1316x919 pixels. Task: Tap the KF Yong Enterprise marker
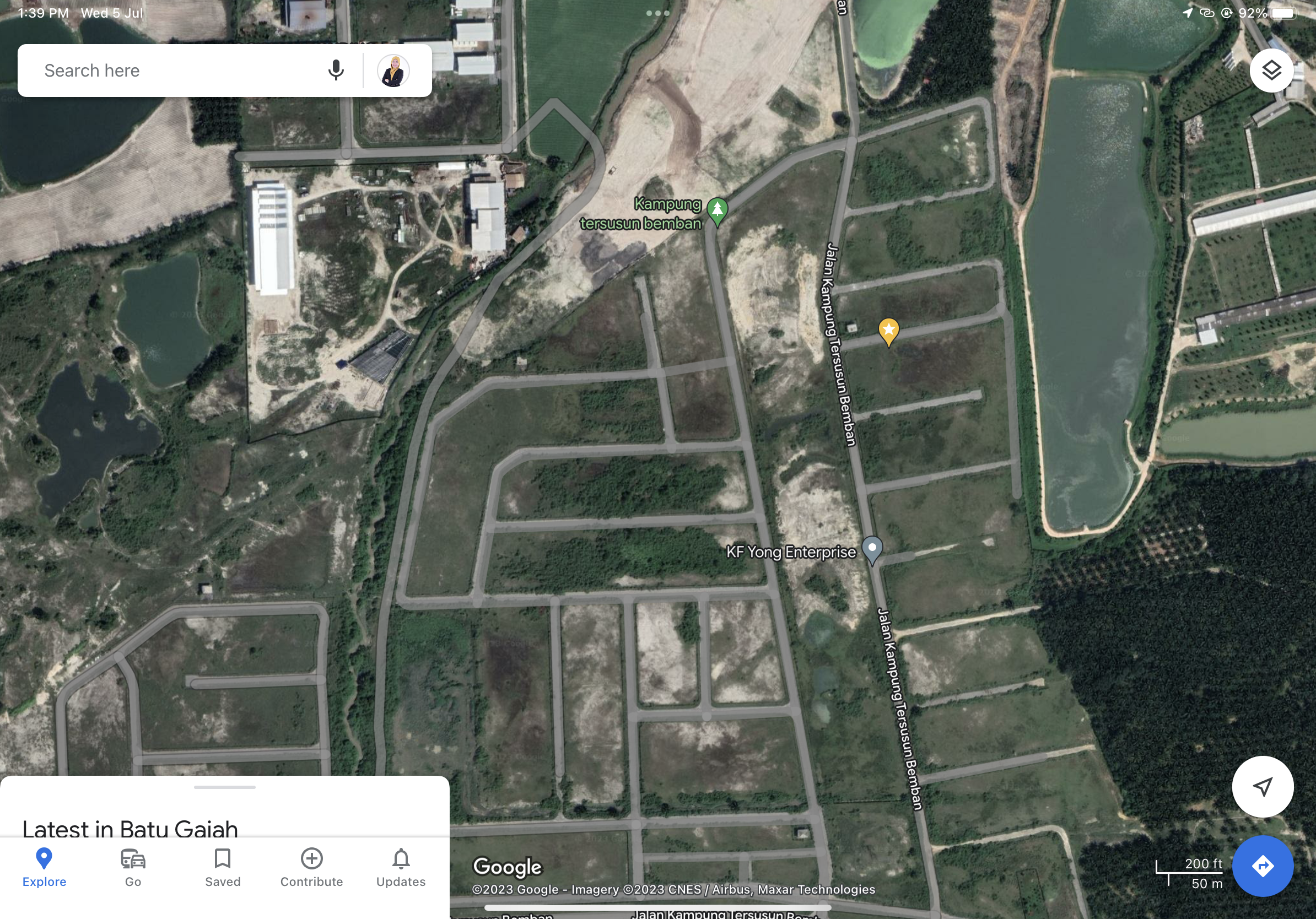872,550
